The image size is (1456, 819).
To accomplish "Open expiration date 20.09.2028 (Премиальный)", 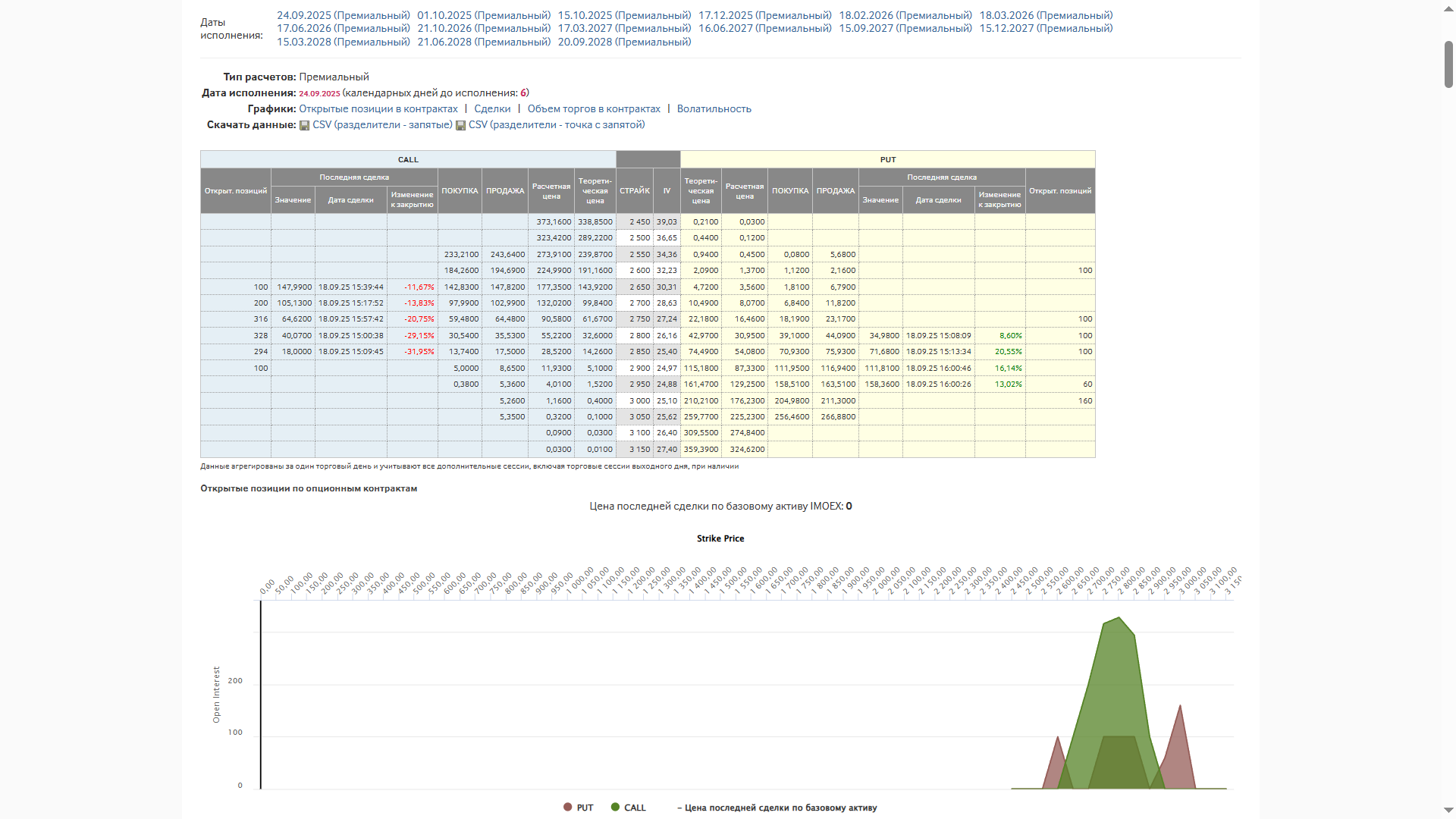I will click(x=625, y=42).
